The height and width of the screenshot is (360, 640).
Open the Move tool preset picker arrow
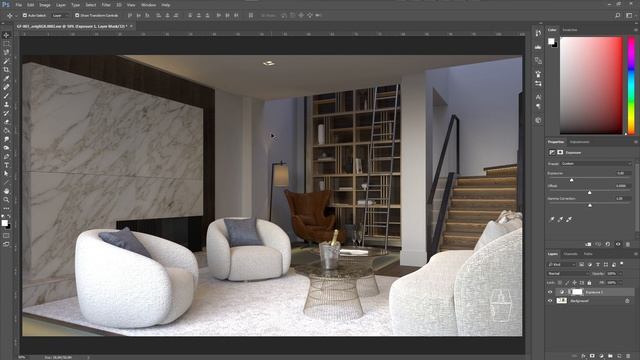pos(16,15)
